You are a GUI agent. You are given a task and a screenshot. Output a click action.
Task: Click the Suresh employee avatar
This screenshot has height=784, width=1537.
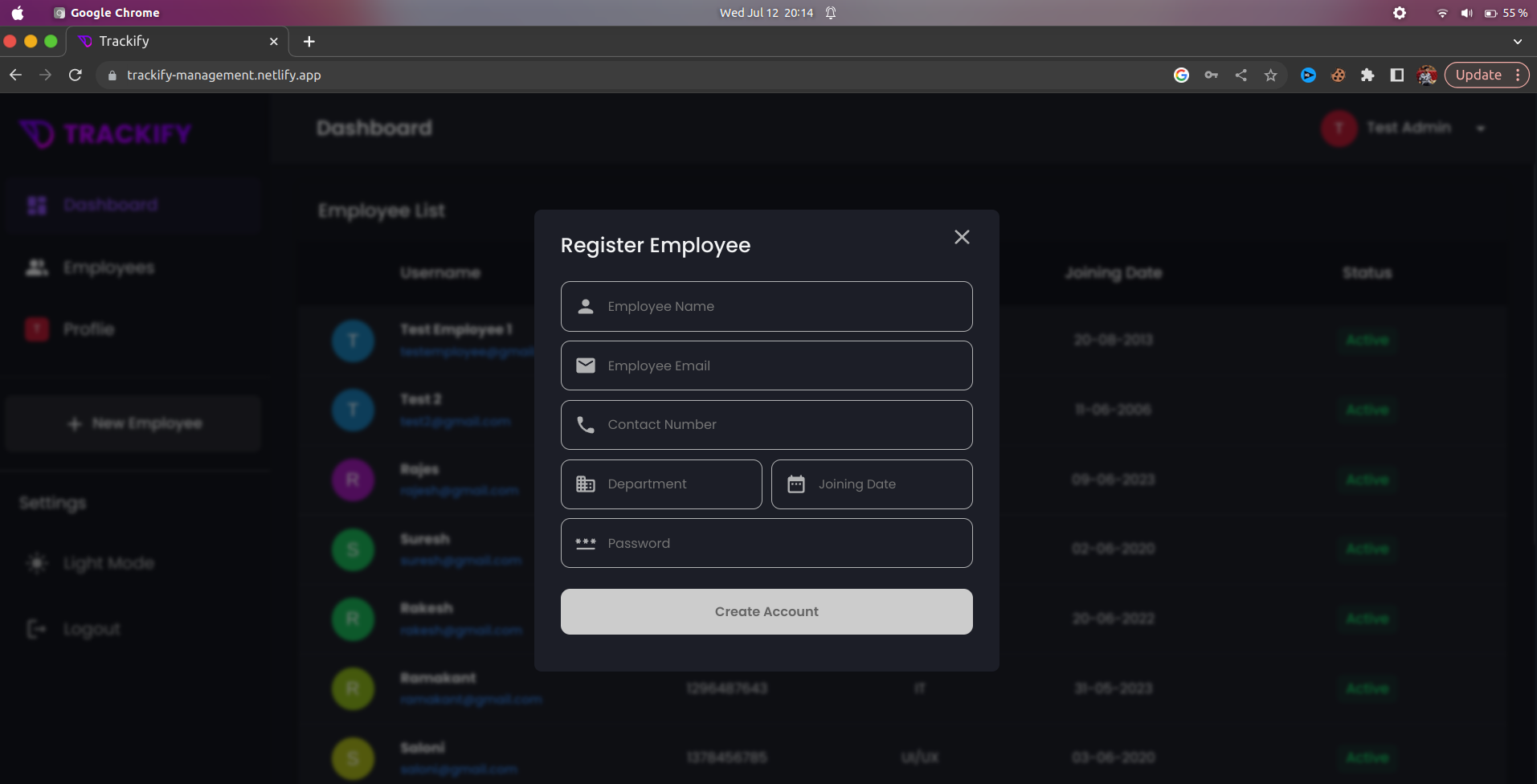[x=353, y=549]
